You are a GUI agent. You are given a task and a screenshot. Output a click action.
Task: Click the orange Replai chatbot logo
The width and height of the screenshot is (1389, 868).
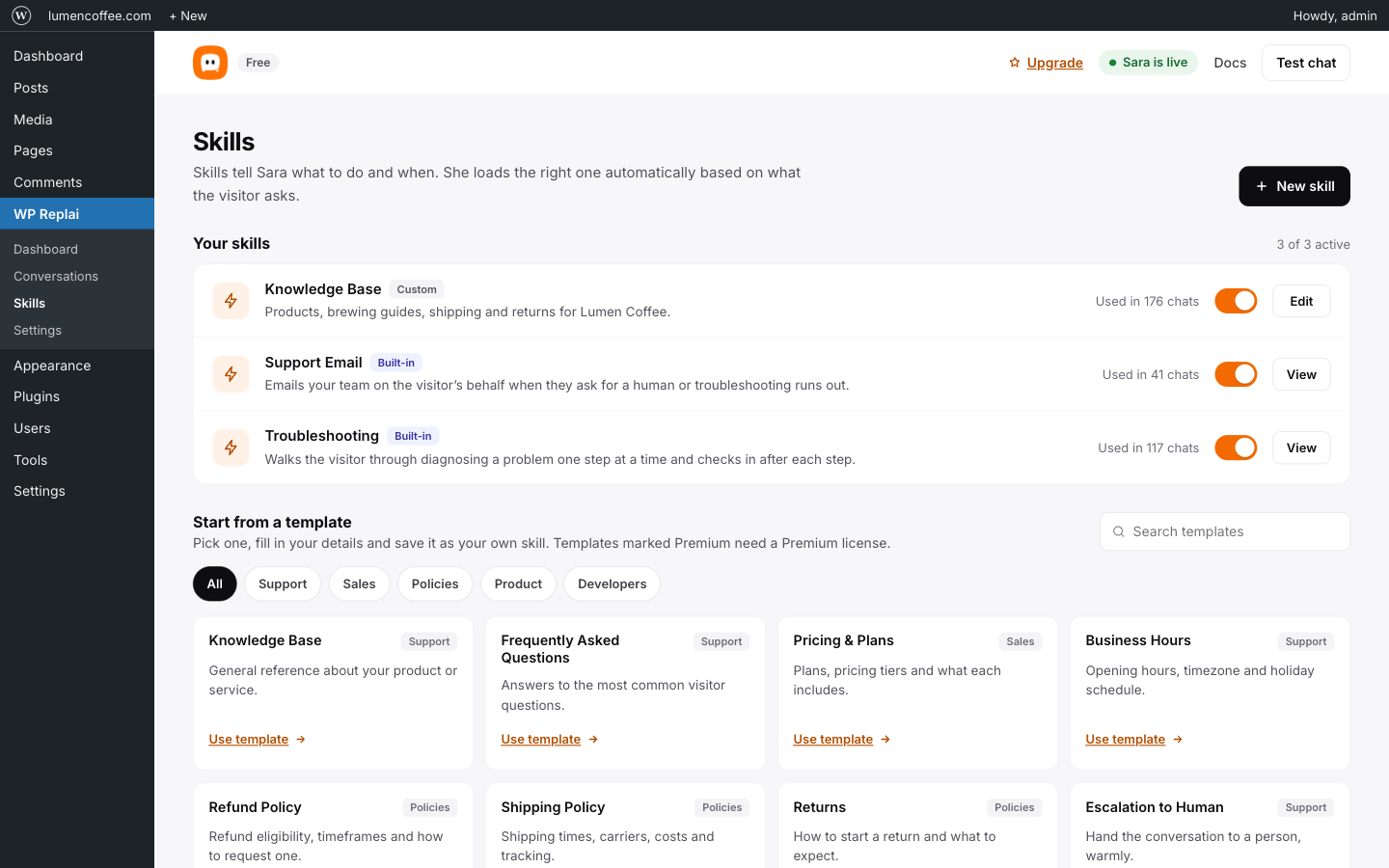[210, 63]
